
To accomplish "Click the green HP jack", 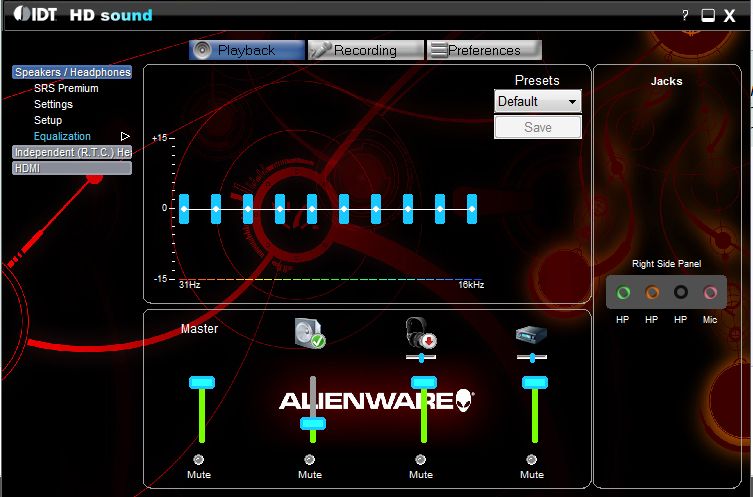I will [623, 292].
